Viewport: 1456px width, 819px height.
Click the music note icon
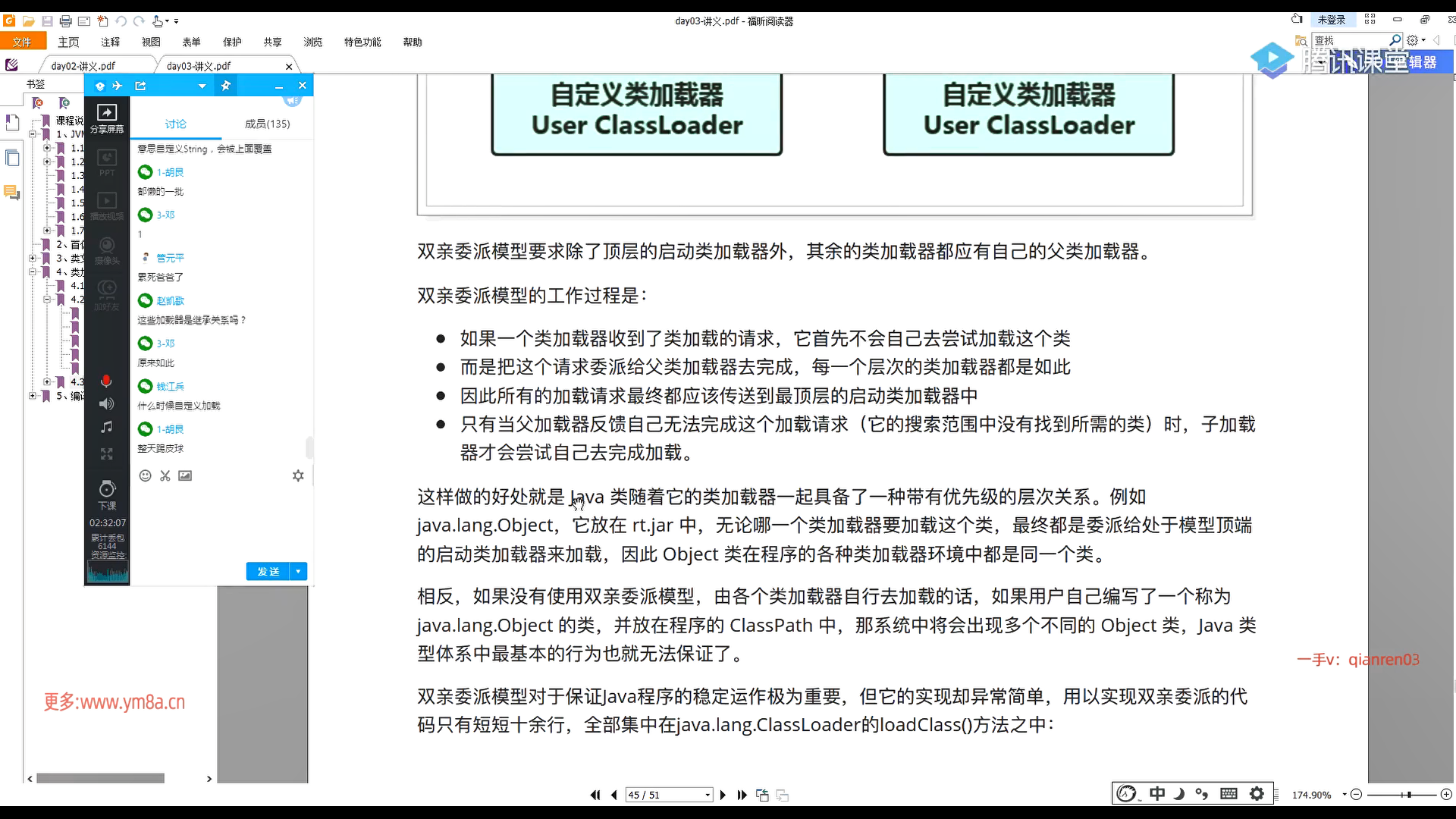(106, 428)
